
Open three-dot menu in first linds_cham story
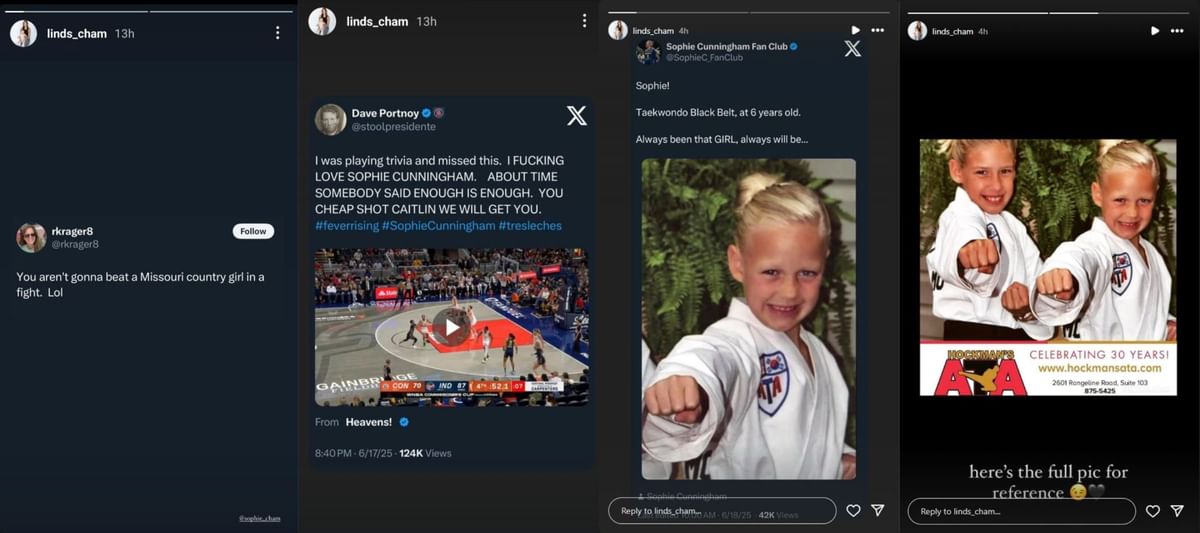pyautogui.click(x=277, y=33)
